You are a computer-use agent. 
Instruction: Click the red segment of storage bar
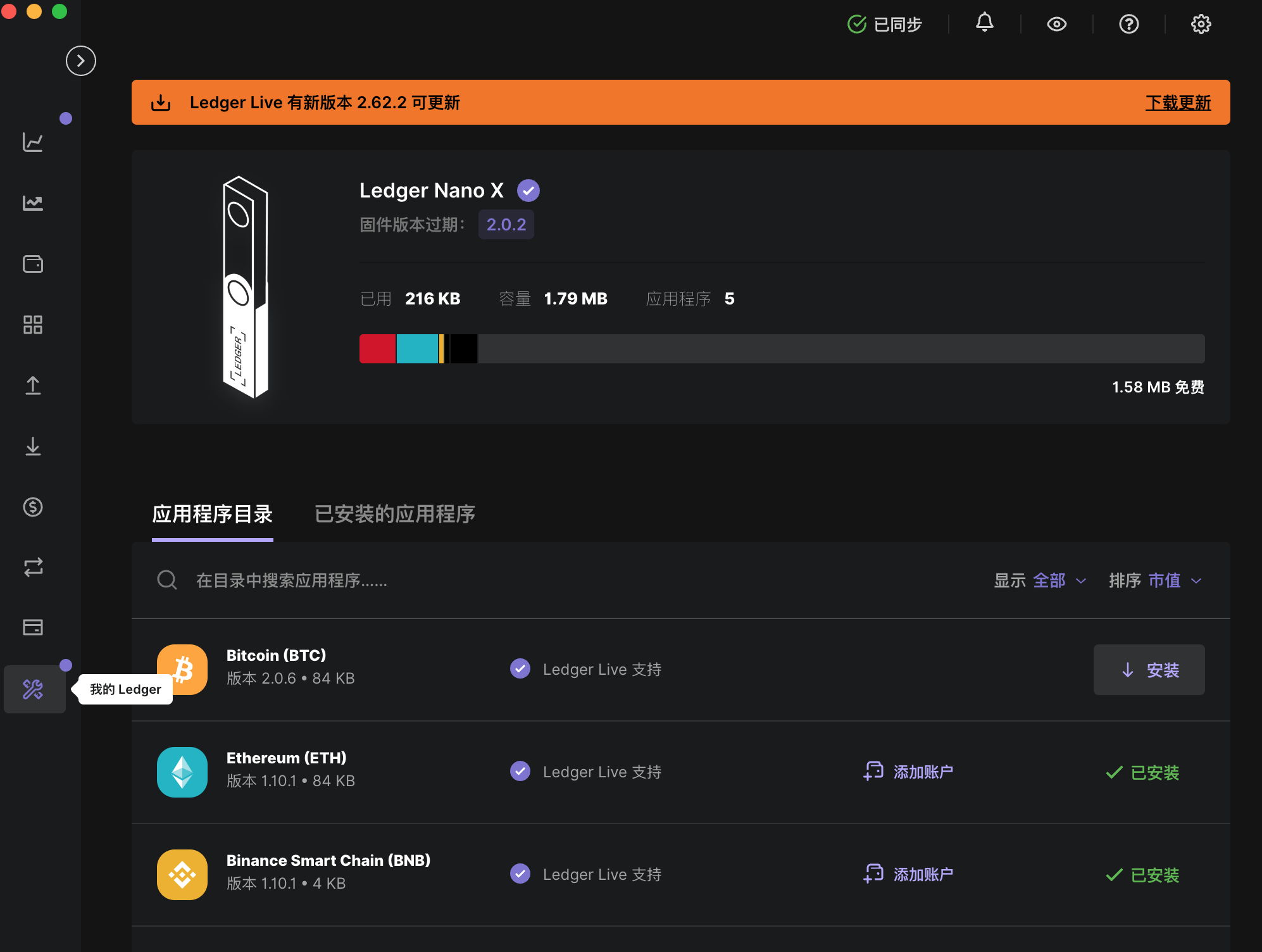[x=377, y=349]
